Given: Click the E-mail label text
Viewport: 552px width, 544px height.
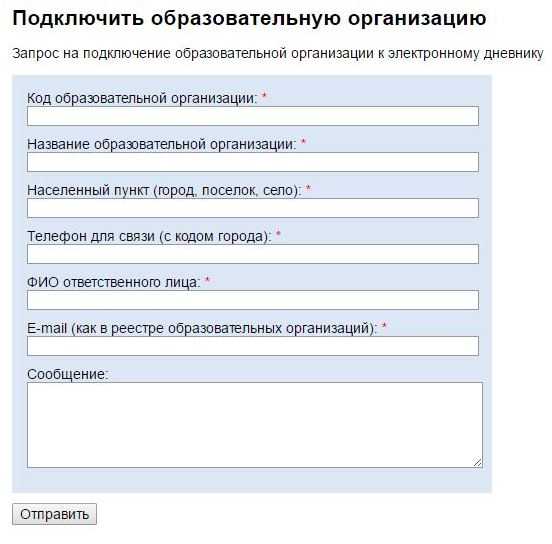Looking at the screenshot, I should (202, 329).
